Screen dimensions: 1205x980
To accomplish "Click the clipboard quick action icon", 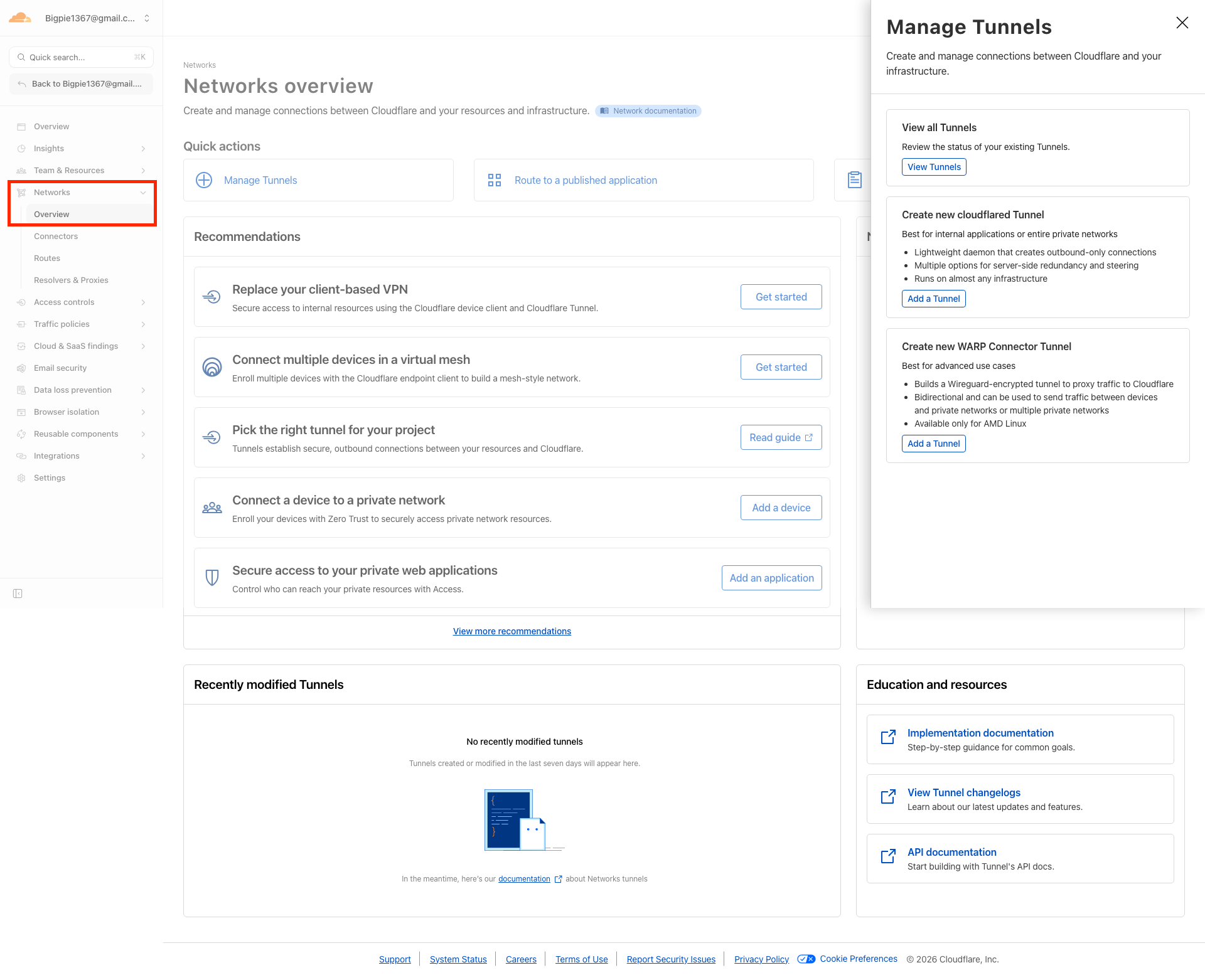I will (x=854, y=180).
